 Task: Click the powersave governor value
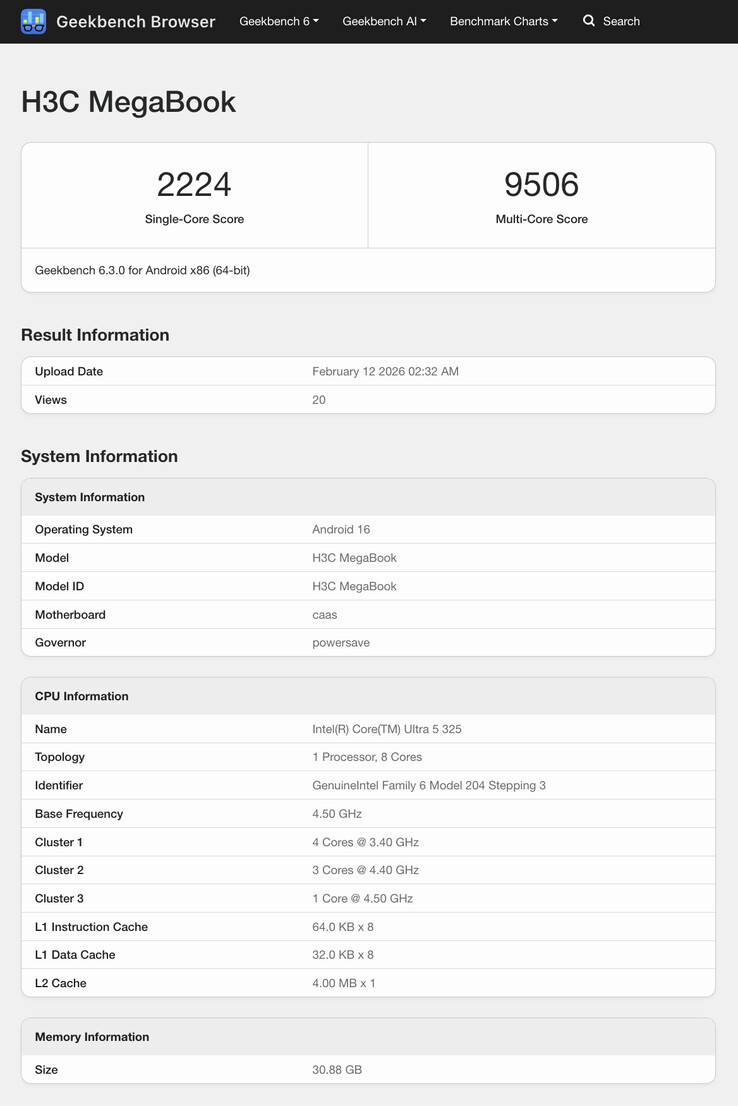pyautogui.click(x=341, y=642)
